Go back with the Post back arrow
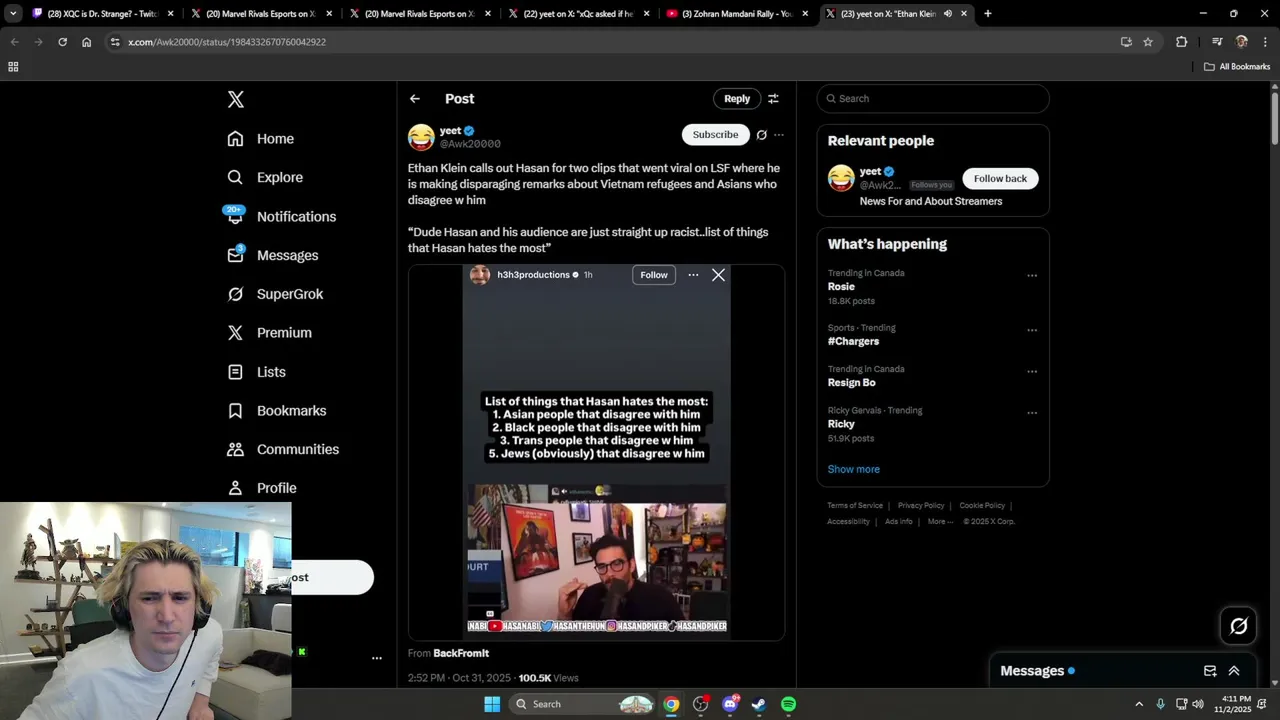The width and height of the screenshot is (1280, 720). point(415,99)
